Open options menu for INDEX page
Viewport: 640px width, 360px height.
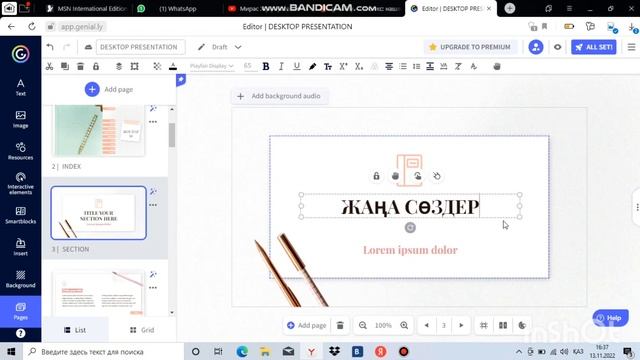pyautogui.click(x=153, y=122)
